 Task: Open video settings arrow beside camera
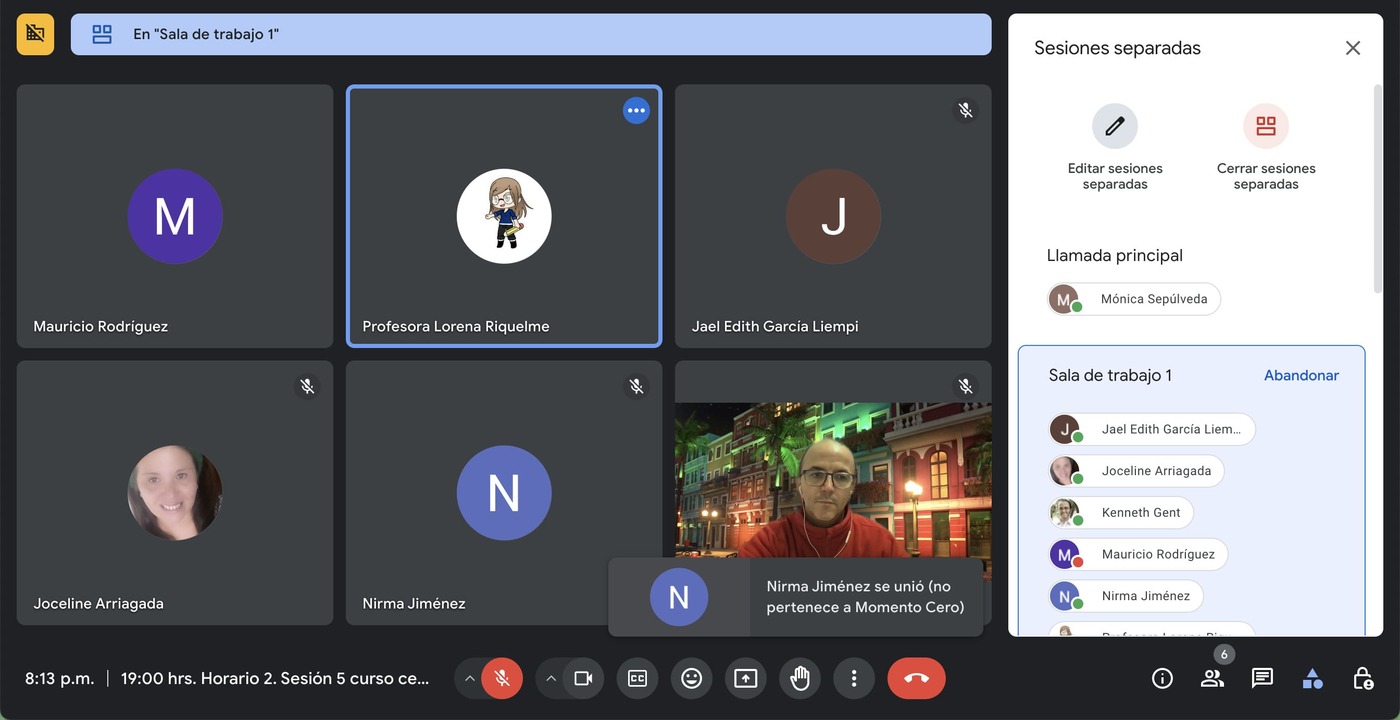(550, 678)
